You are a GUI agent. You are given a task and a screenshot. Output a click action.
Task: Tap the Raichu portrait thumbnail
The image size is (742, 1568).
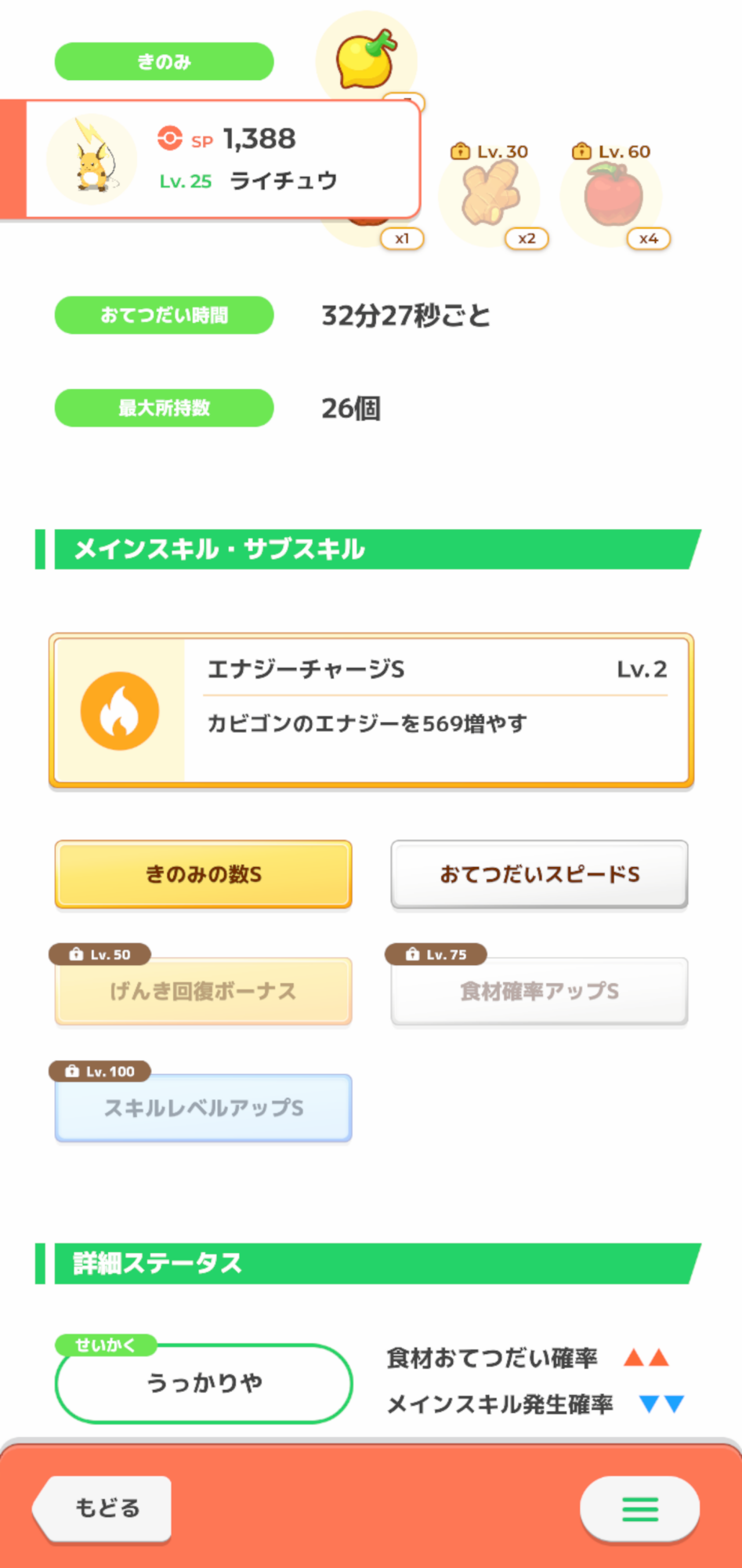point(92,160)
